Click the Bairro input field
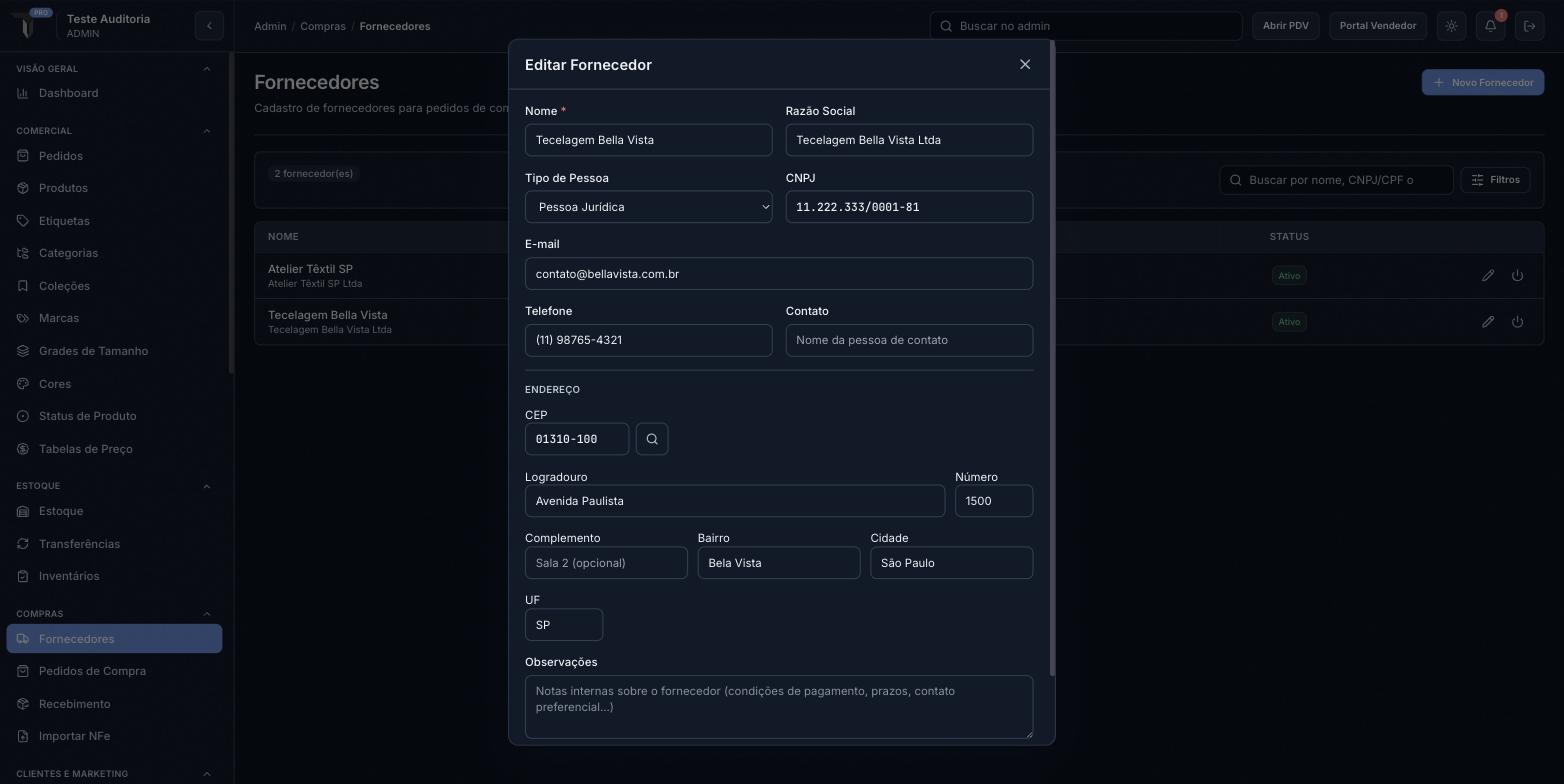 tap(779, 563)
